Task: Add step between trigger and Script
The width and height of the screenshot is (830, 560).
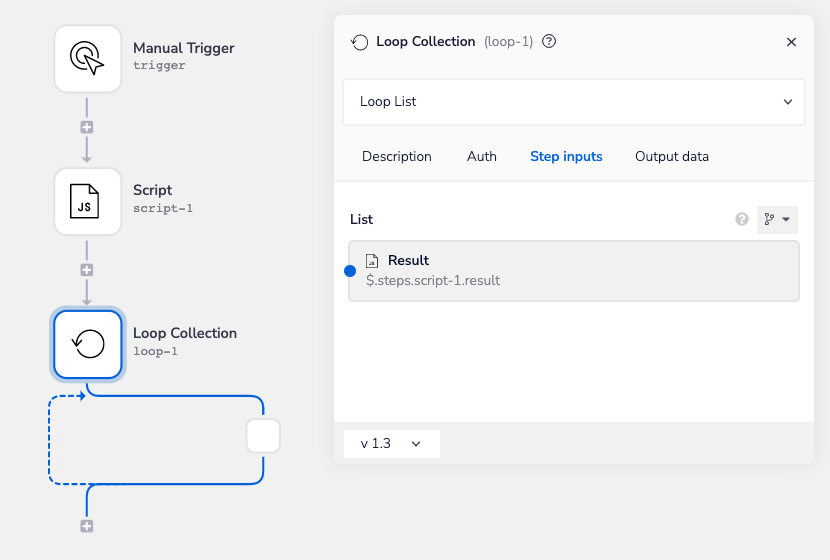Action: point(87,128)
